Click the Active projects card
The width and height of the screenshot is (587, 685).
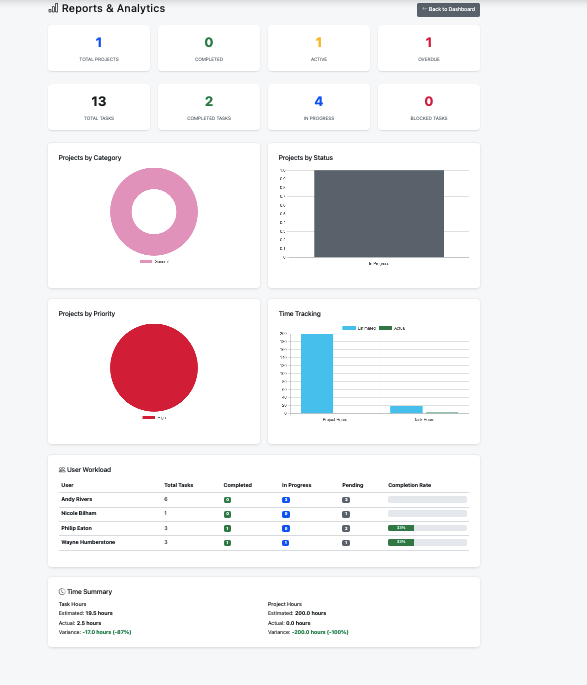tap(319, 48)
